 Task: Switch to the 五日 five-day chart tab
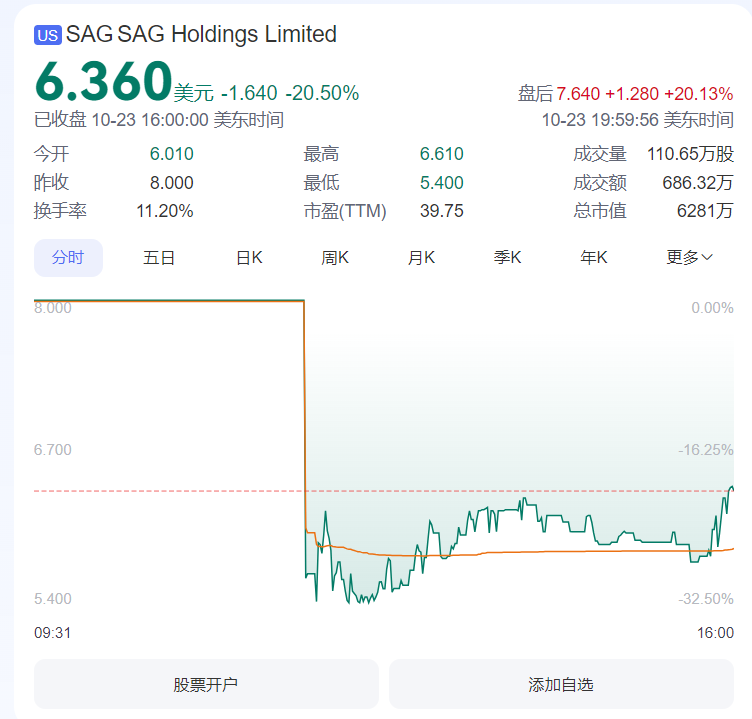pyautogui.click(x=159, y=257)
